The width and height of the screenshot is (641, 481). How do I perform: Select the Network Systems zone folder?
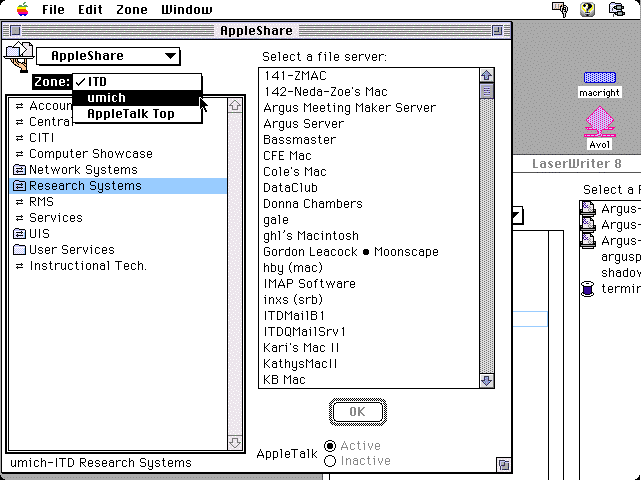click(x=118, y=170)
